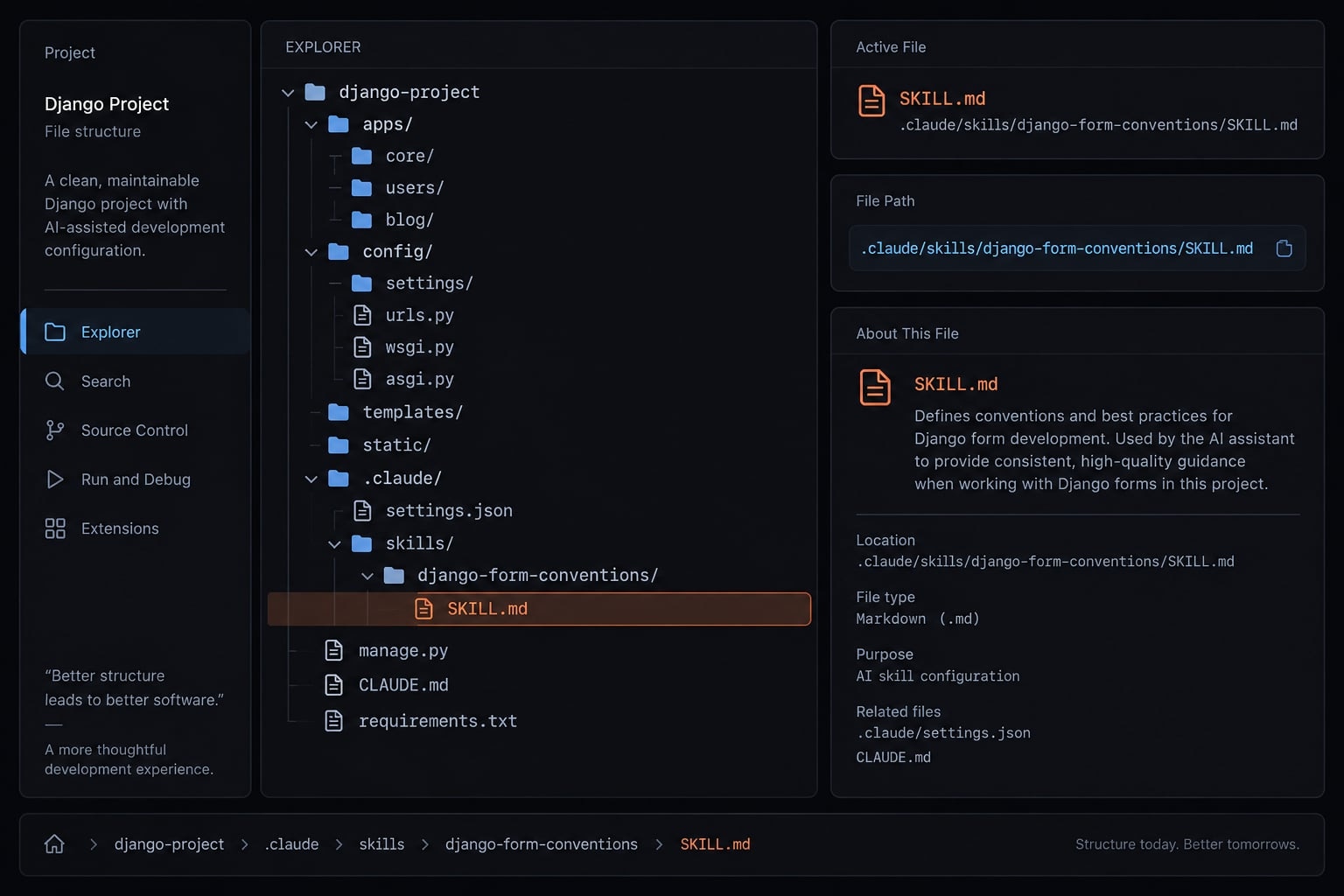Select the static/ folder label
This screenshot has width=1344, height=896.
[396, 445]
